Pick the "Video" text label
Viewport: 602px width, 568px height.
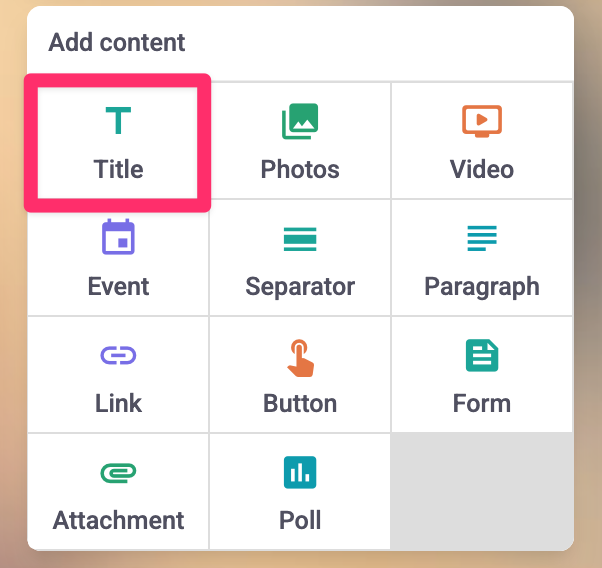pos(482,169)
